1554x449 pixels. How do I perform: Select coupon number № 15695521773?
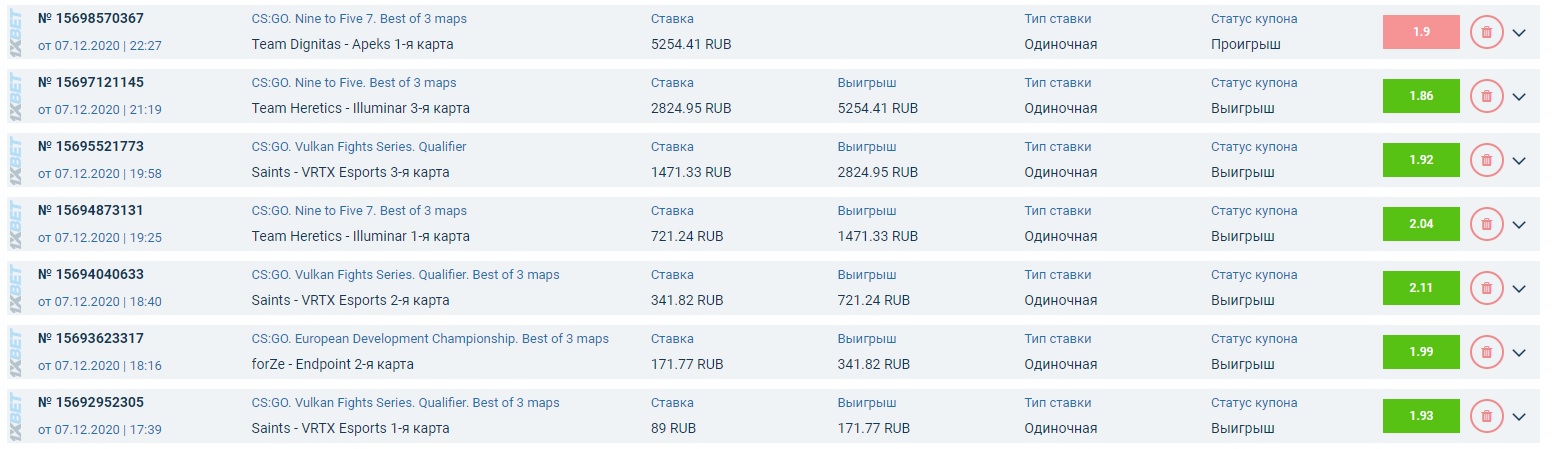(91, 147)
